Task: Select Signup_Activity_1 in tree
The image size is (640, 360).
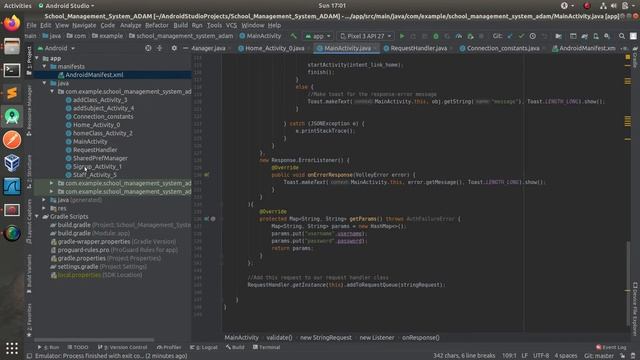Action: tap(97, 167)
